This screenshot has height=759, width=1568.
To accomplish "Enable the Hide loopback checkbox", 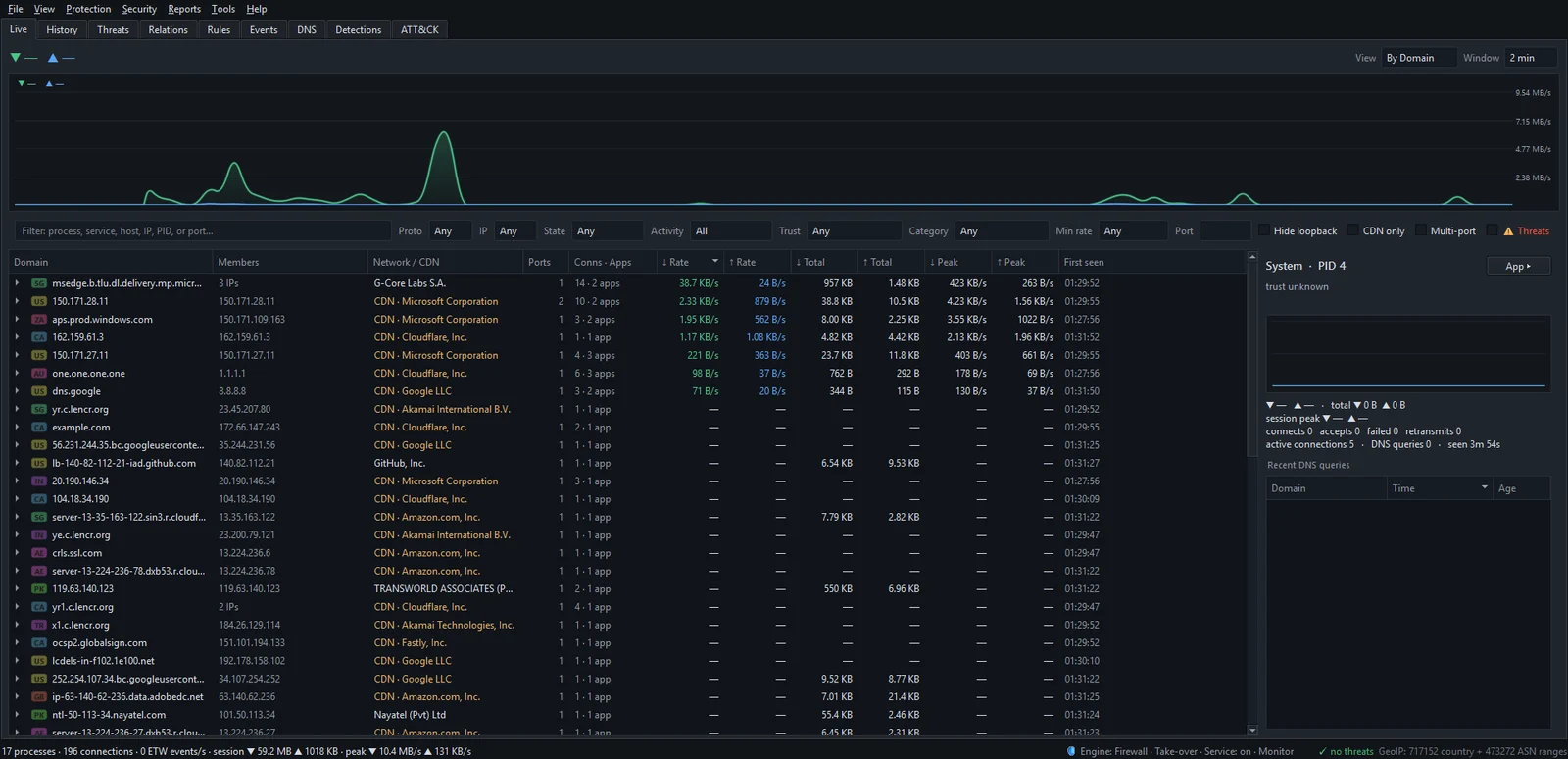I will click(x=1263, y=230).
